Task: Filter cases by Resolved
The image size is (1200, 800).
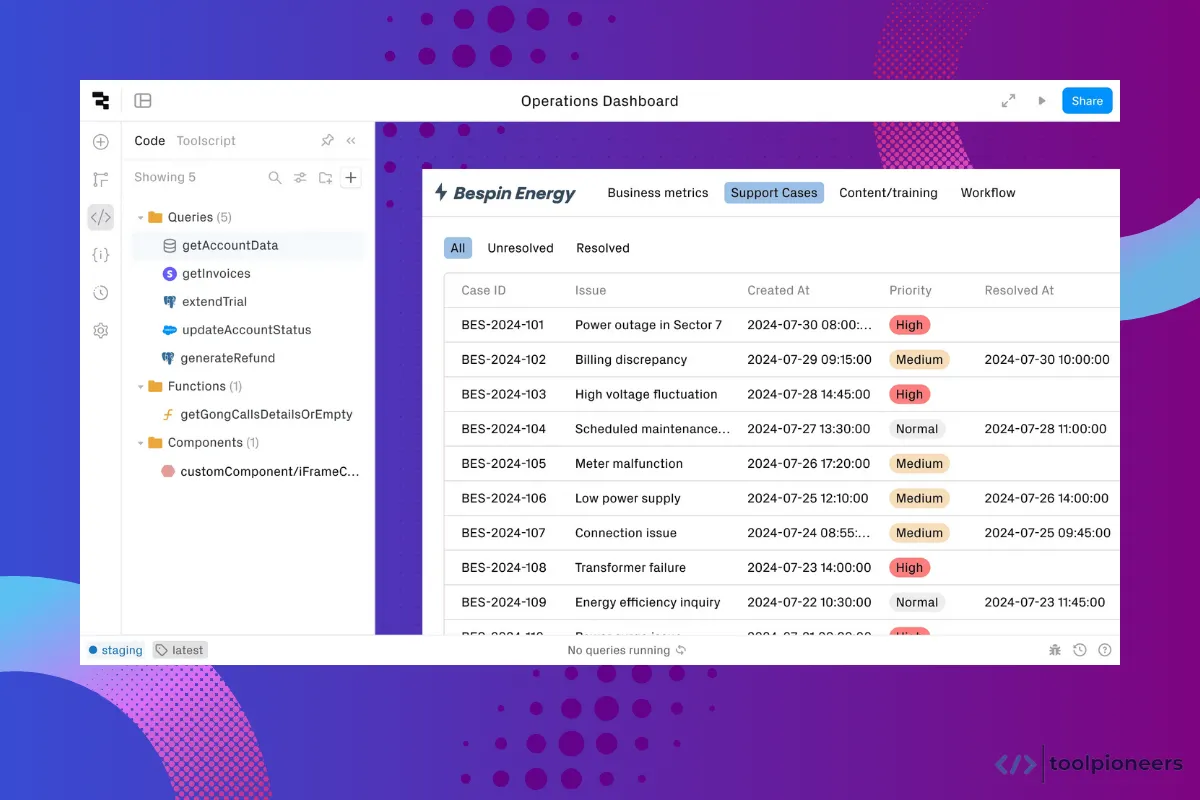Action: click(x=603, y=248)
